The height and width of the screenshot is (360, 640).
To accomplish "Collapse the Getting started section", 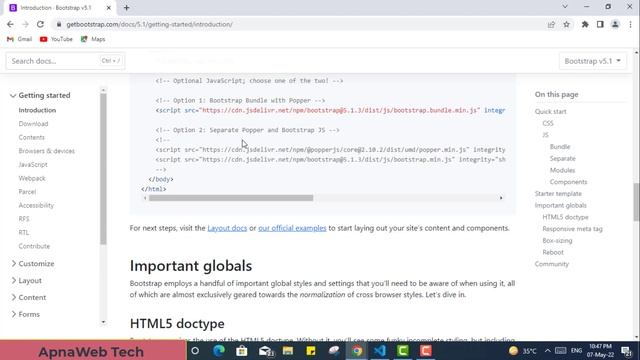I will click(x=40, y=96).
